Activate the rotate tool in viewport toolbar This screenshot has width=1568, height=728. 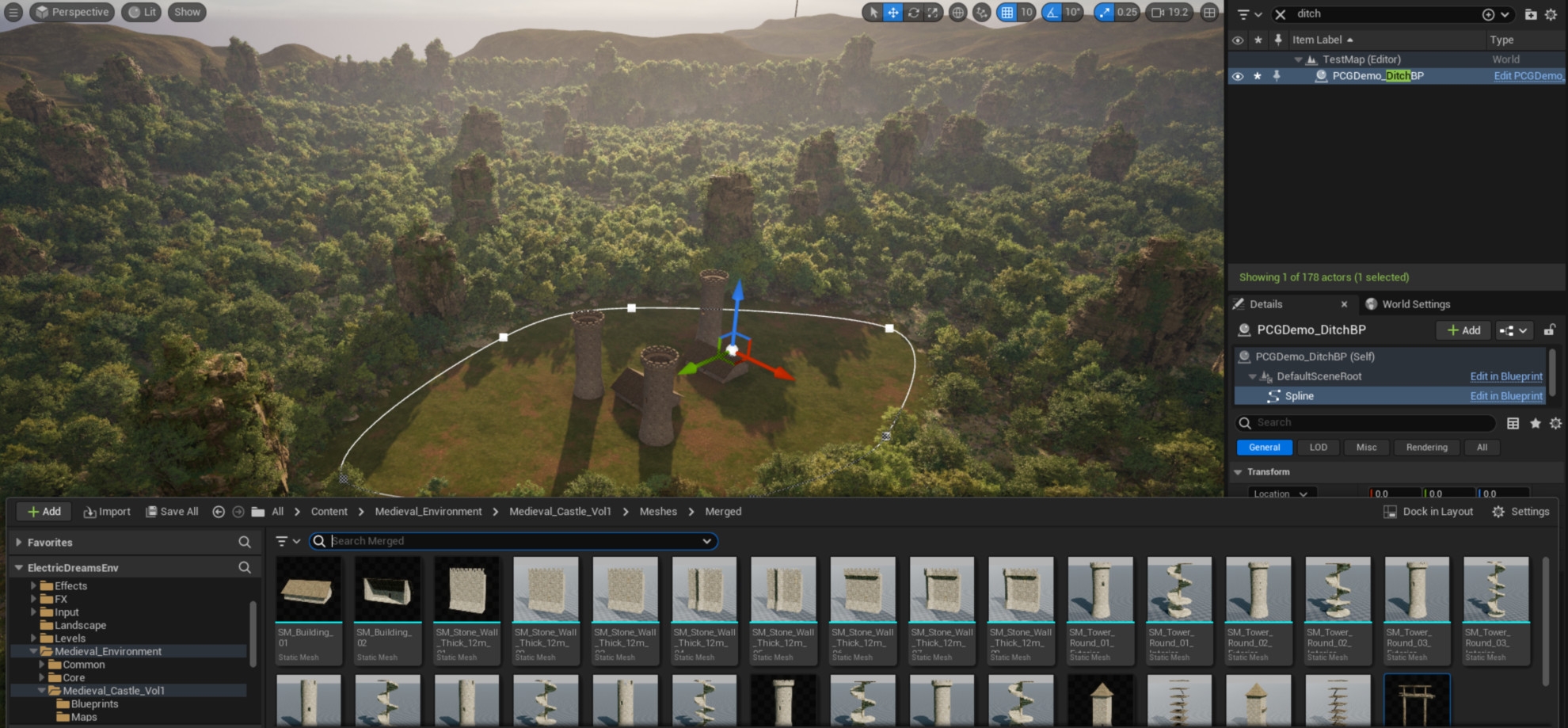point(913,13)
